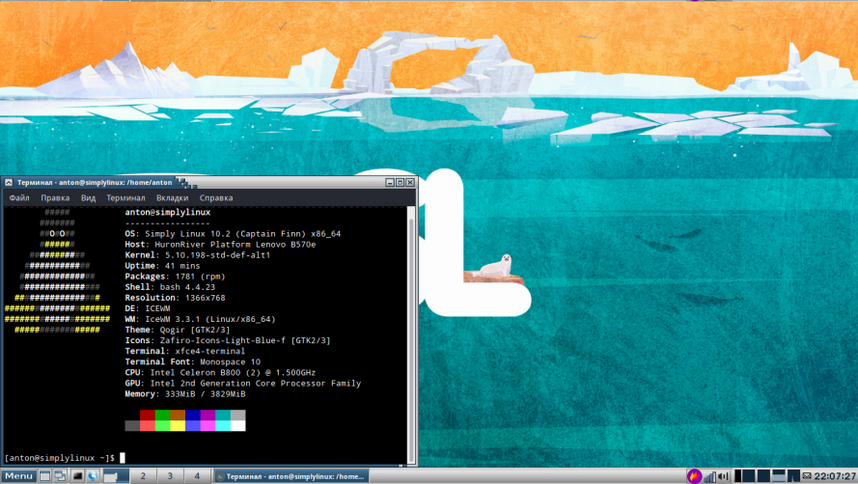Screen dimensions: 858x484
Task: Click the WM: IceWM 3.3.1 line
Action: pyautogui.click(x=200, y=319)
